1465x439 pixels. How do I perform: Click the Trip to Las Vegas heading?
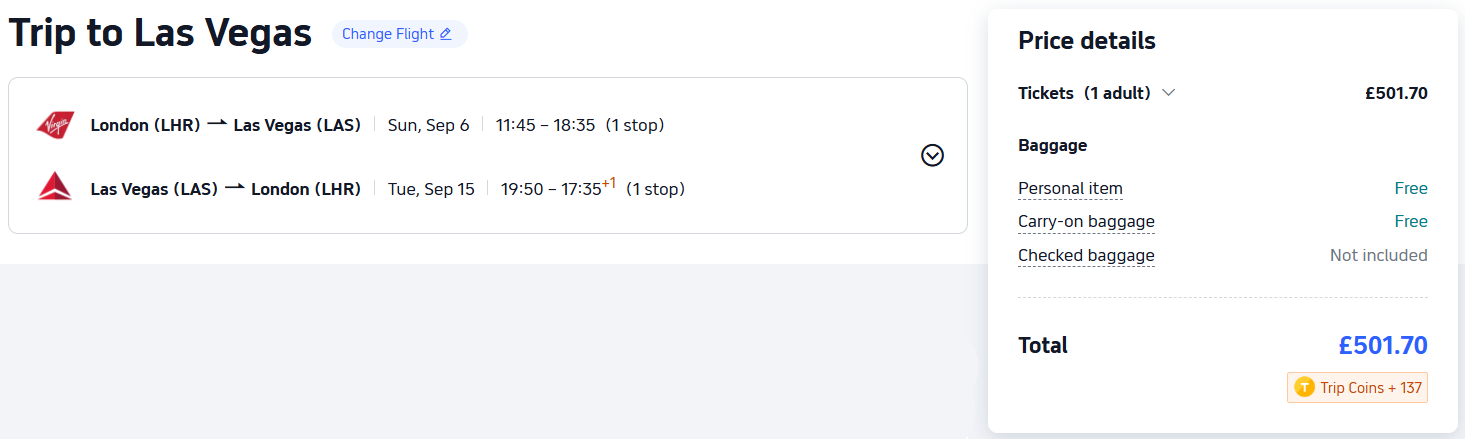(x=161, y=33)
